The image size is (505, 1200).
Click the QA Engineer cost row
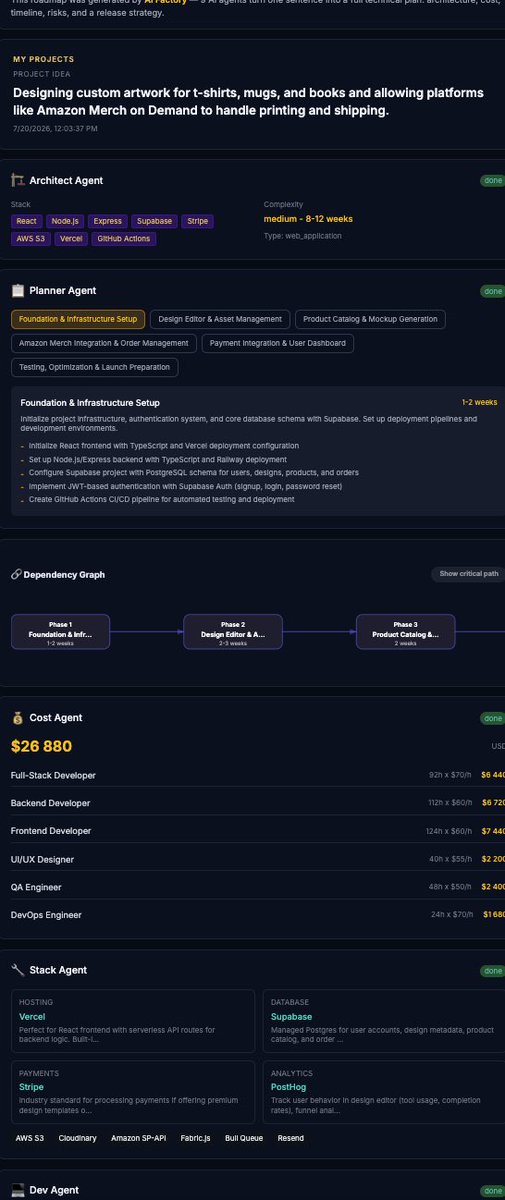point(258,887)
